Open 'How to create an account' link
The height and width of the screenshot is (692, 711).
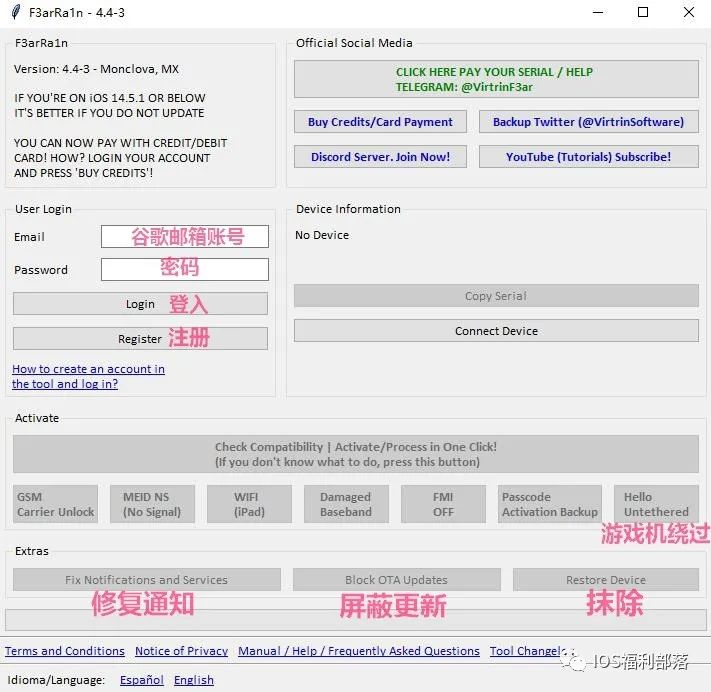(88, 376)
